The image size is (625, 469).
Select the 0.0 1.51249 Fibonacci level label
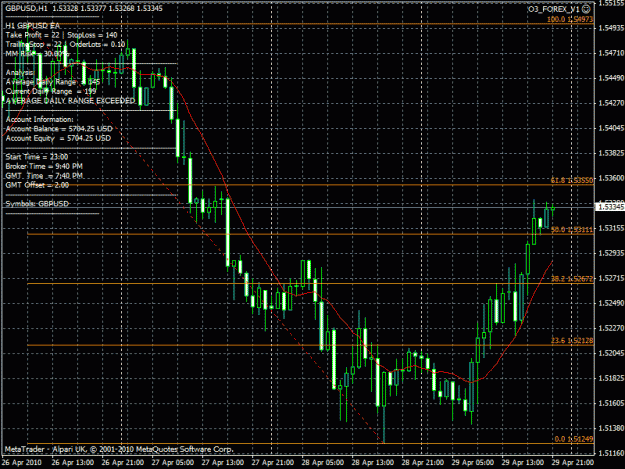pyautogui.click(x=574, y=439)
